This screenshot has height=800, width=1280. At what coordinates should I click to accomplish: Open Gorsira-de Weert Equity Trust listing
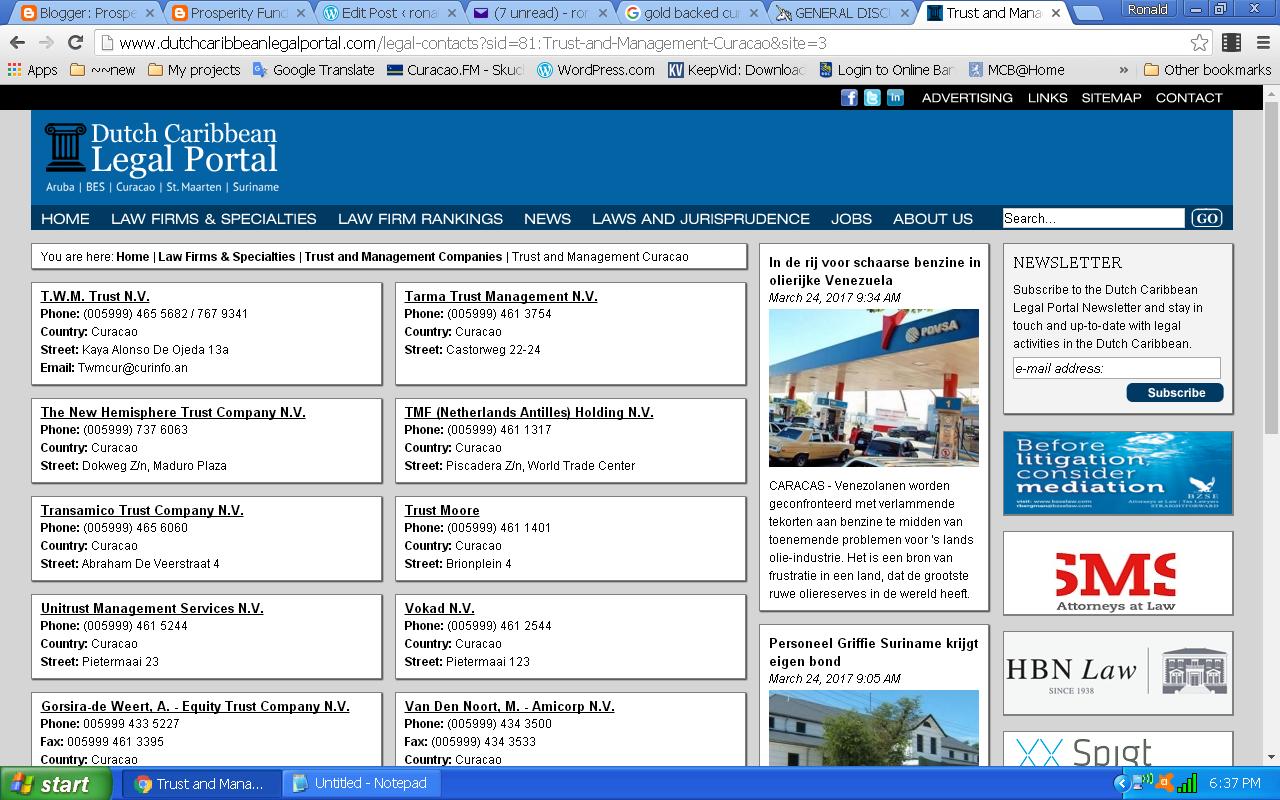195,706
